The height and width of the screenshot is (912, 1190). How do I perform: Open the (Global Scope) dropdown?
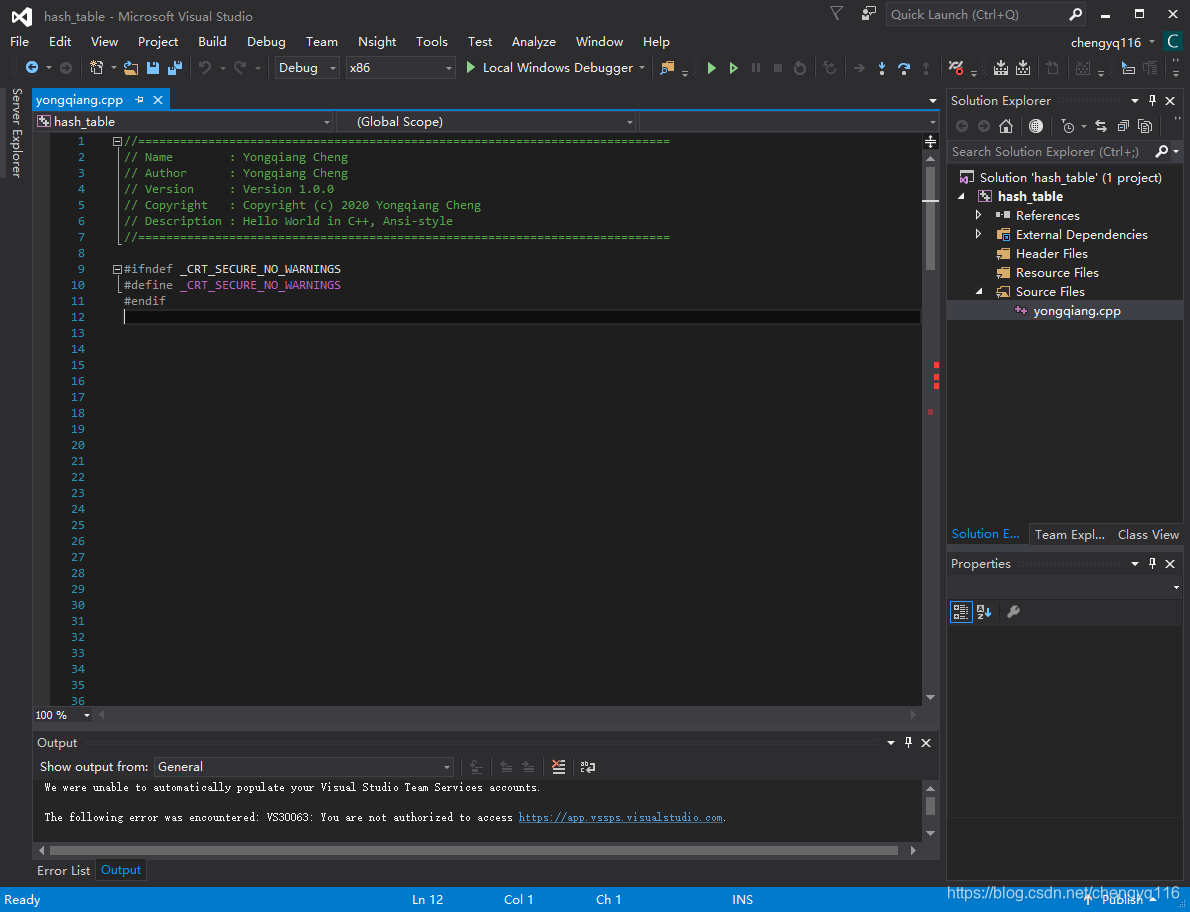pyautogui.click(x=486, y=121)
